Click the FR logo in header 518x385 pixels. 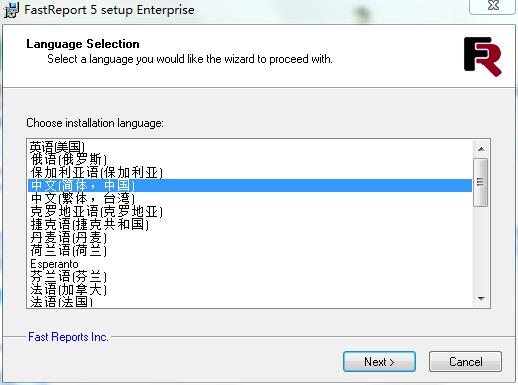pyautogui.click(x=482, y=57)
